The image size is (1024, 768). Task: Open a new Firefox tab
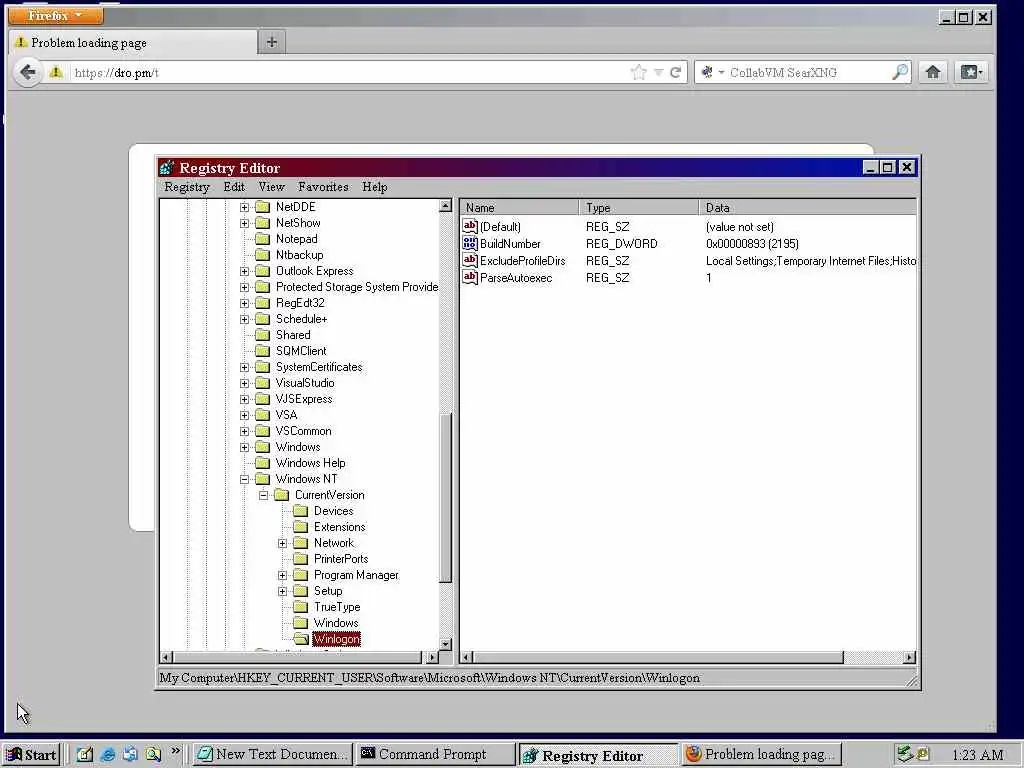(x=272, y=42)
